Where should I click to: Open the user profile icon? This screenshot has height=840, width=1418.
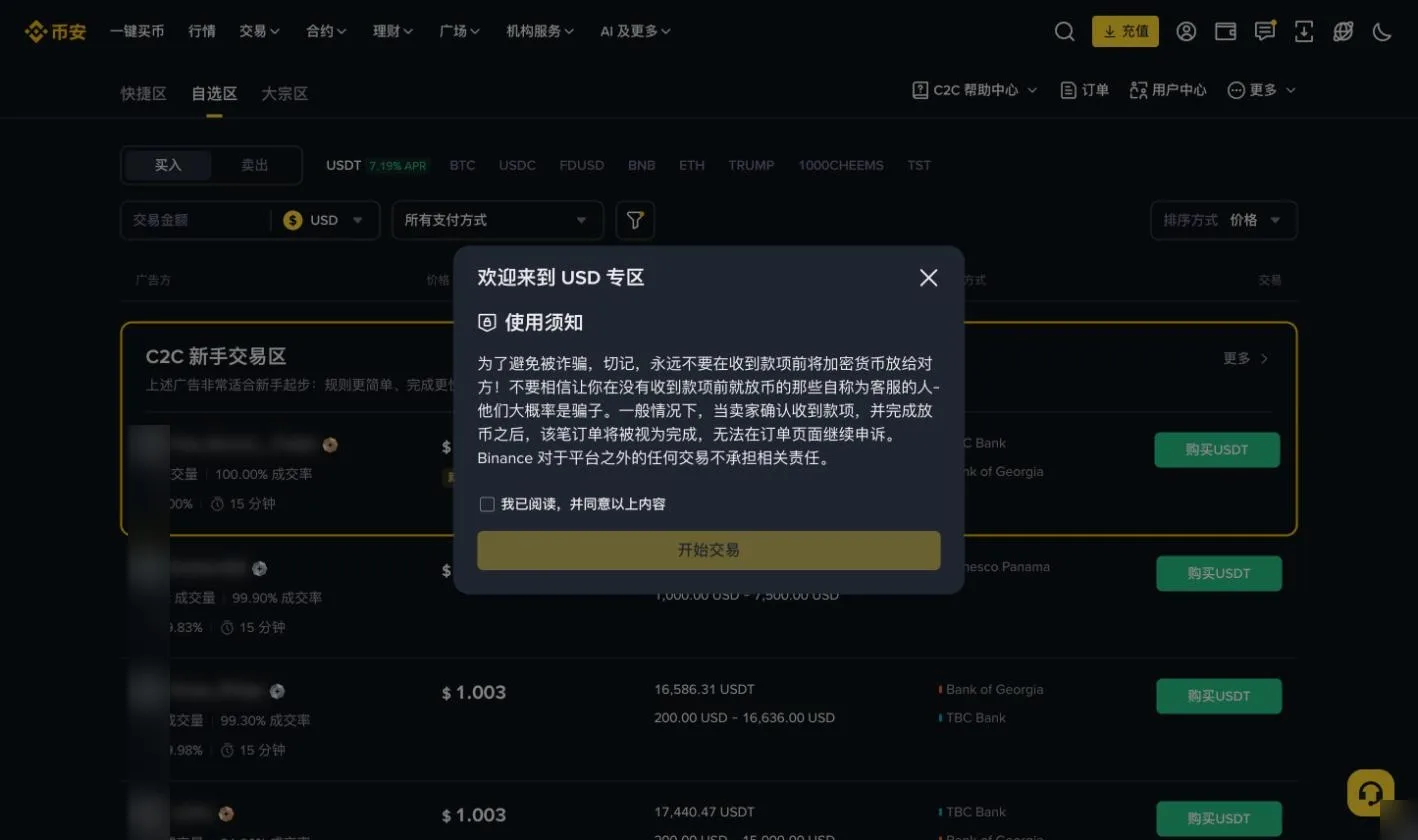(x=1186, y=31)
